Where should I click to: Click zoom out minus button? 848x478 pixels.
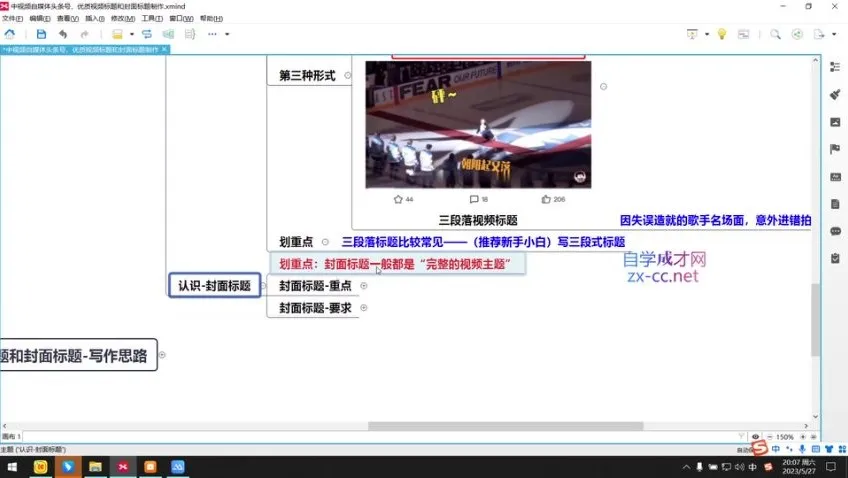(770, 436)
